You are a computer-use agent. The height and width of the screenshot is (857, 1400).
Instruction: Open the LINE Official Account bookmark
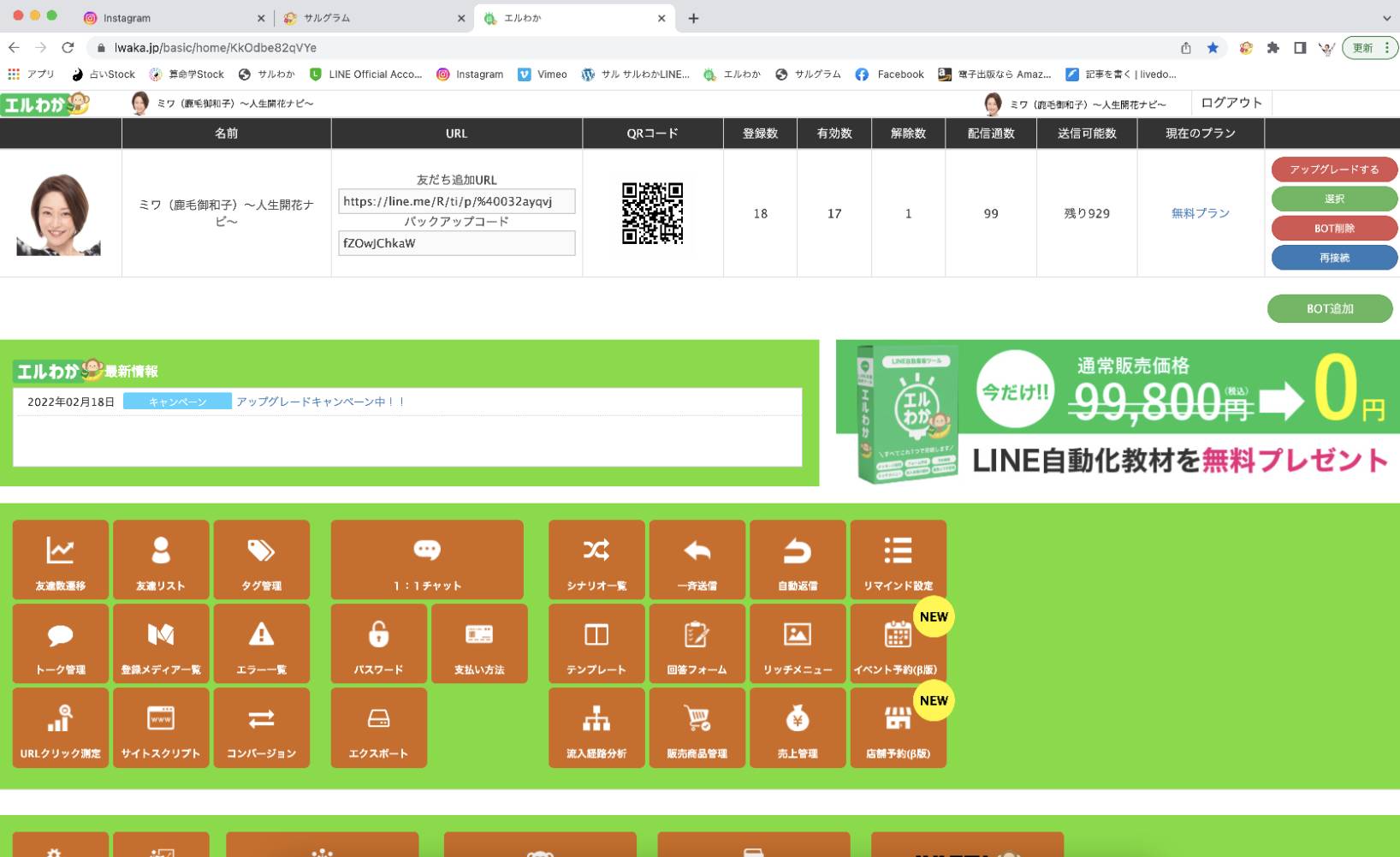pyautogui.click(x=365, y=74)
